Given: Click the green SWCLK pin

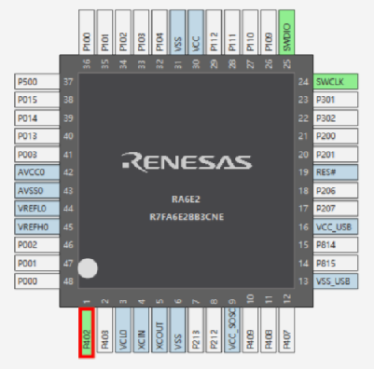Looking at the screenshot, I should pos(335,82).
